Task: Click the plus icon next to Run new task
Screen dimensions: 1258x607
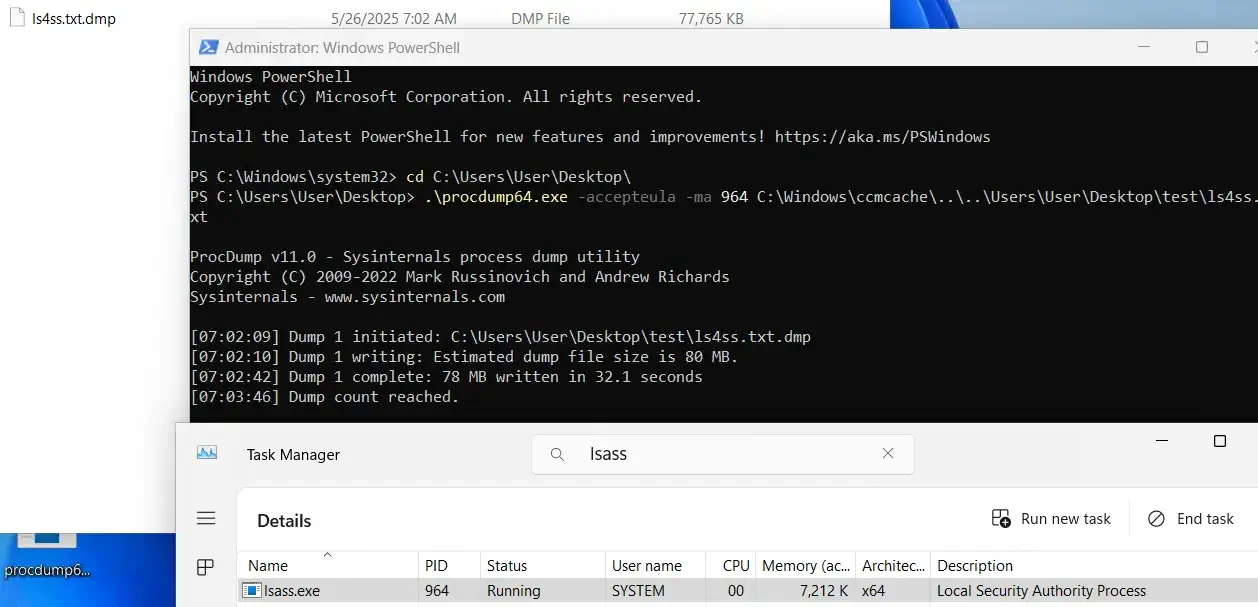Action: click(x=1000, y=518)
